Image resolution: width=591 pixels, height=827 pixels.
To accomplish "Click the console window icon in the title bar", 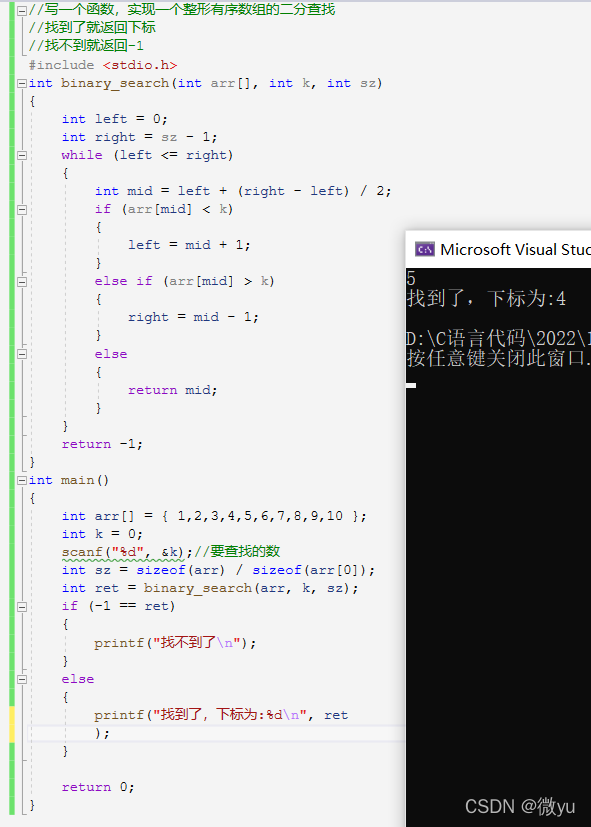I will [x=424, y=249].
